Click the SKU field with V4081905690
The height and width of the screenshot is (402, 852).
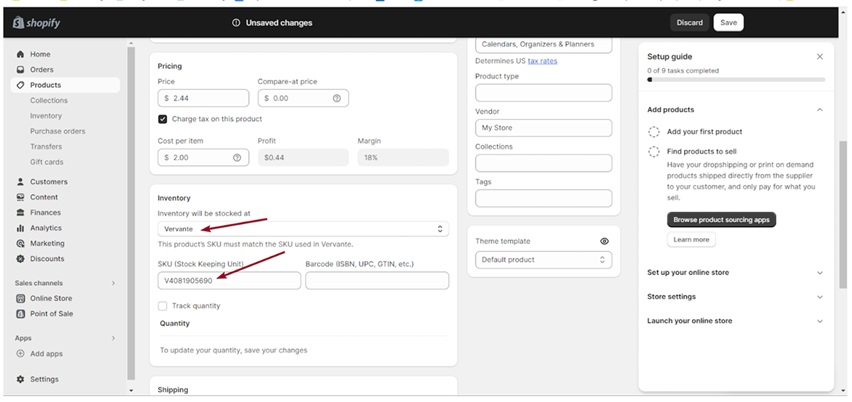coord(229,281)
